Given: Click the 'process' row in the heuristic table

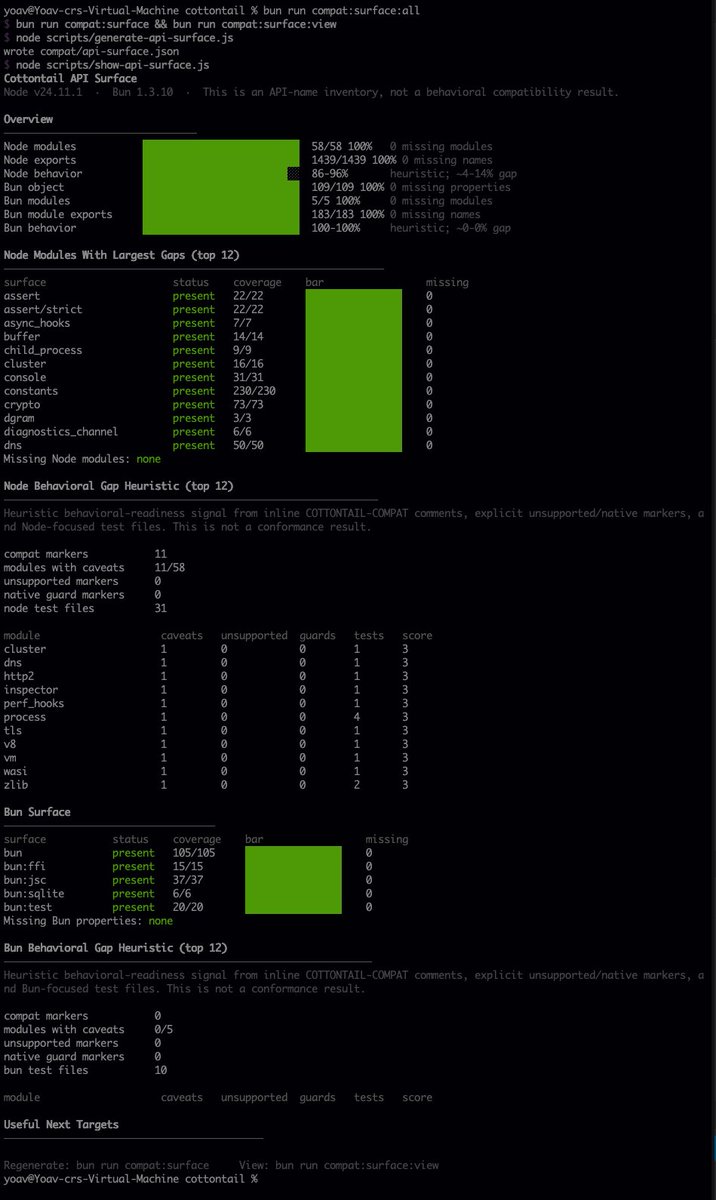Looking at the screenshot, I should coord(205,716).
